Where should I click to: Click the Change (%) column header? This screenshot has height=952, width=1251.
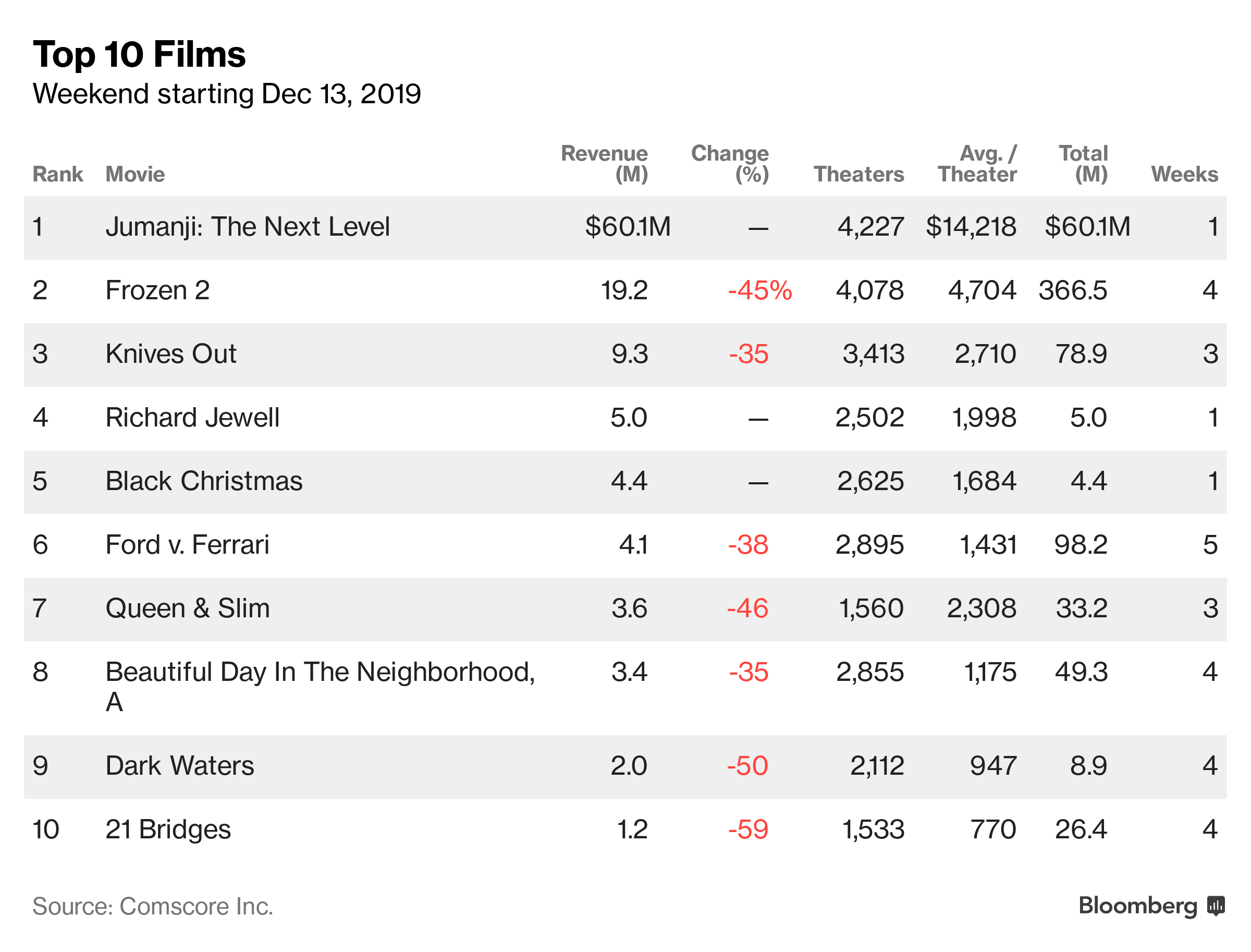point(729,163)
